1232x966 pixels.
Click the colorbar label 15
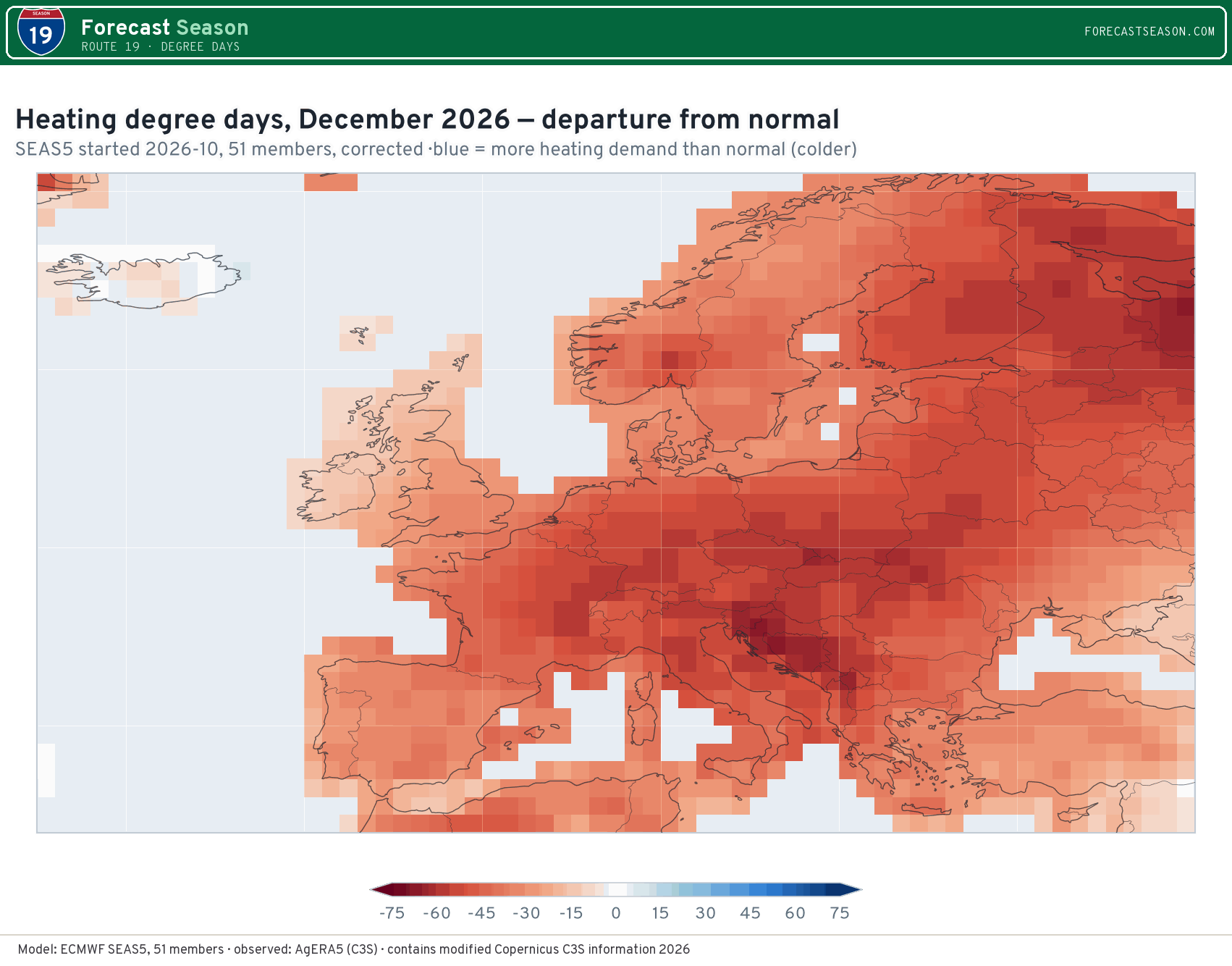tap(660, 912)
